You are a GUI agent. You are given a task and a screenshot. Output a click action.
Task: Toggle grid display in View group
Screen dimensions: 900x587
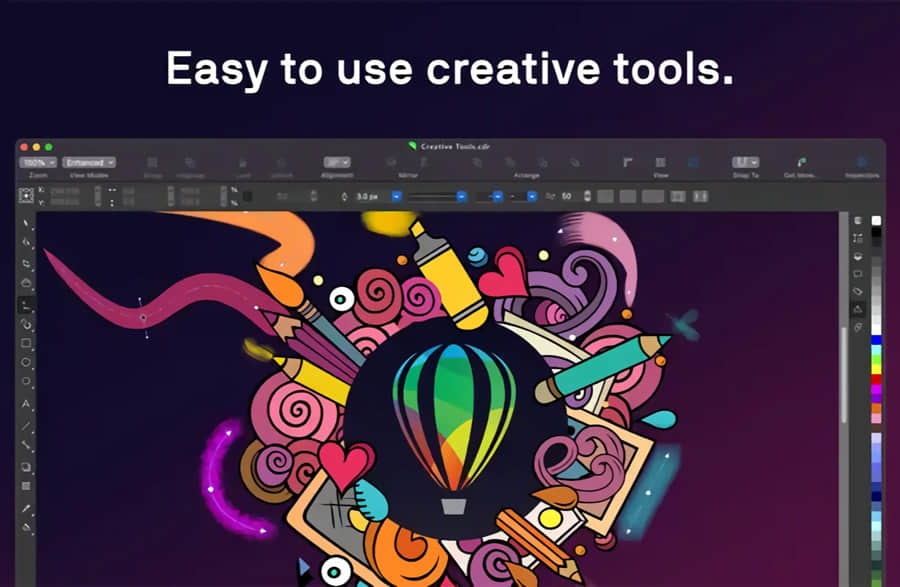(661, 162)
